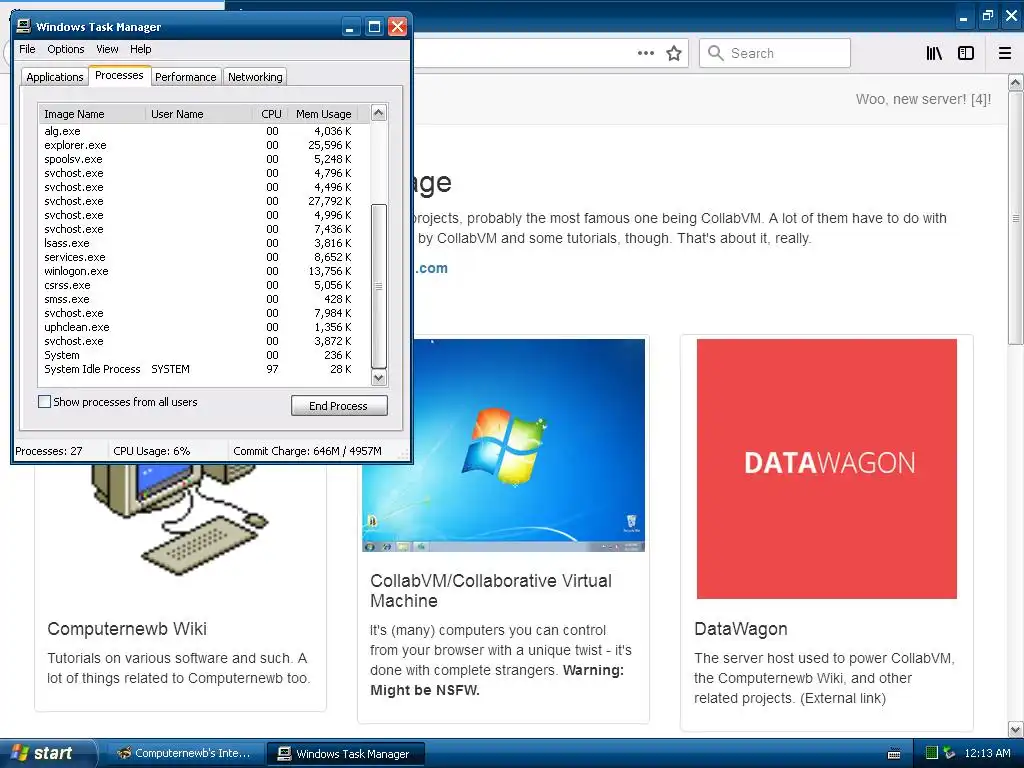Click the Processes: 27 status bar entry

49,451
